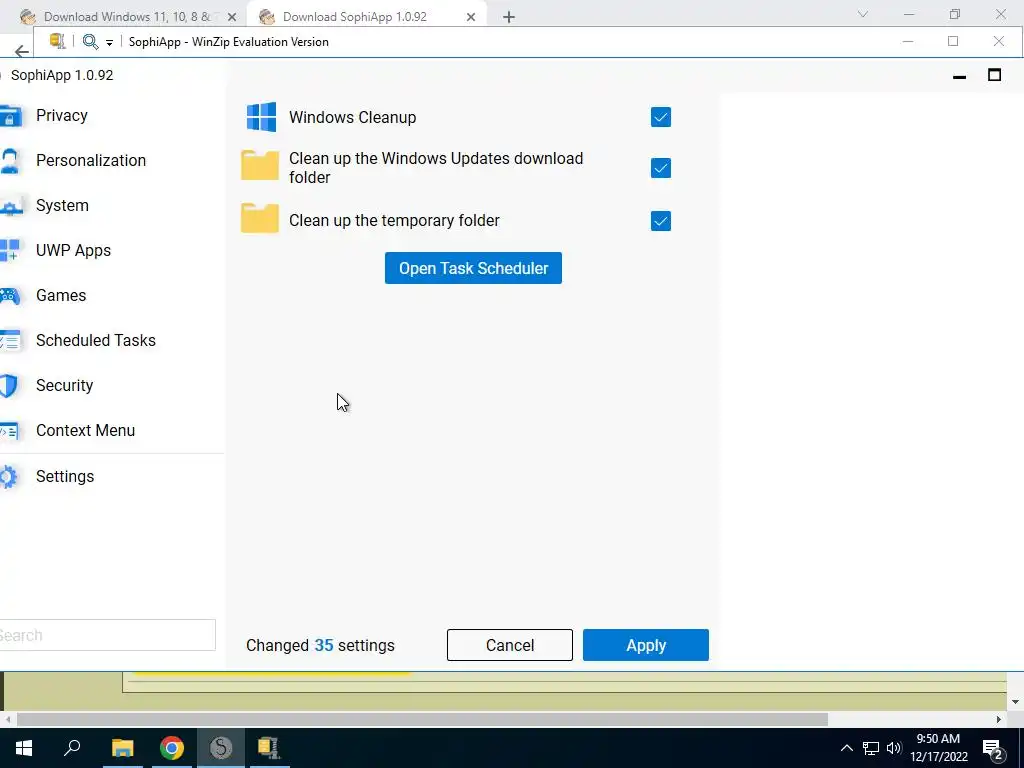Click the WinZip title bar icon

(57, 41)
